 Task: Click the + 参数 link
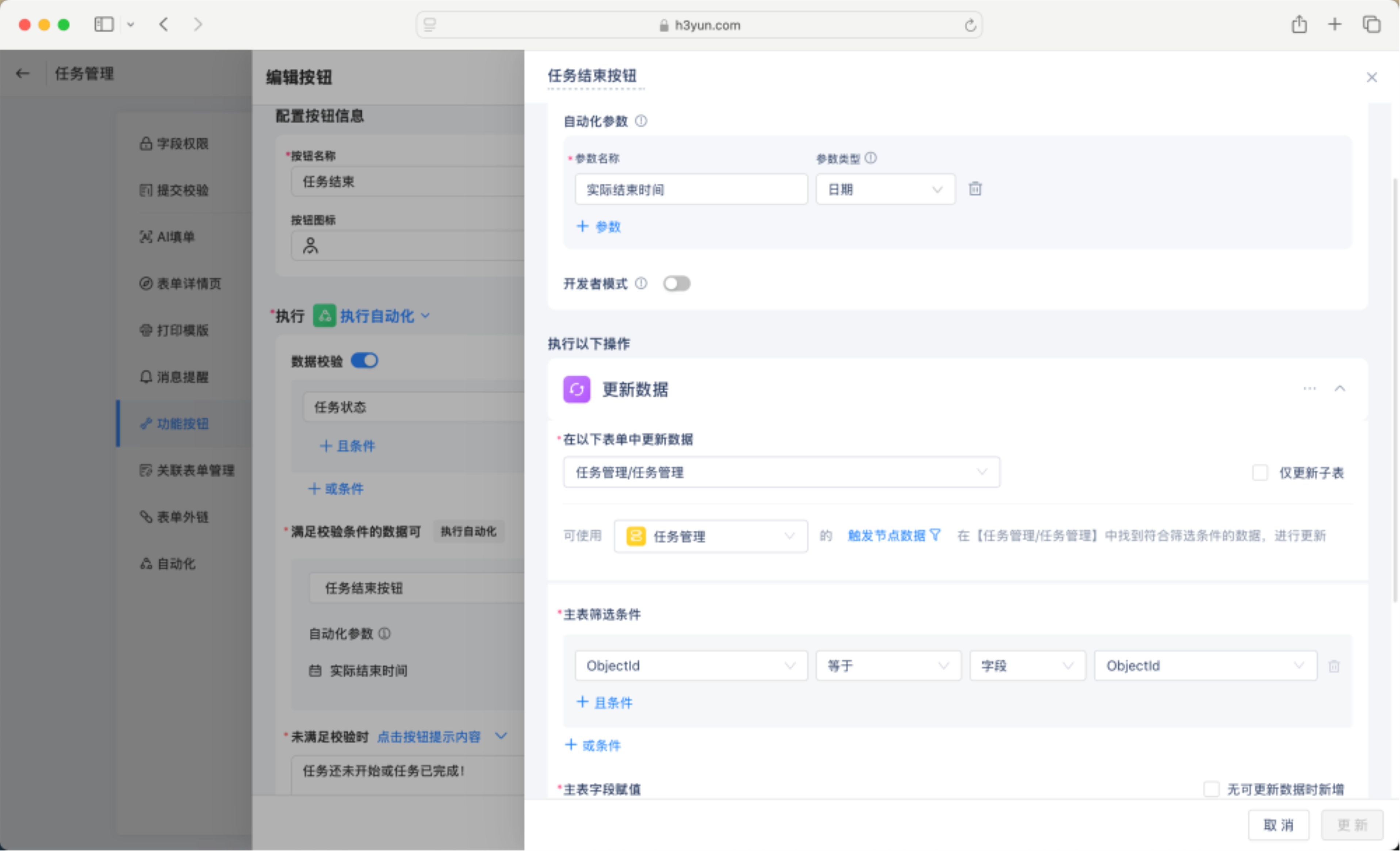click(x=599, y=227)
